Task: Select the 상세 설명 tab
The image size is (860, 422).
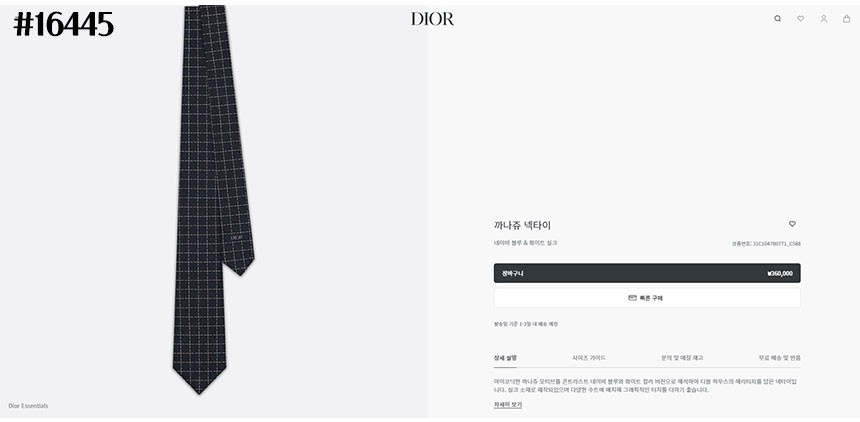Action: (x=505, y=358)
